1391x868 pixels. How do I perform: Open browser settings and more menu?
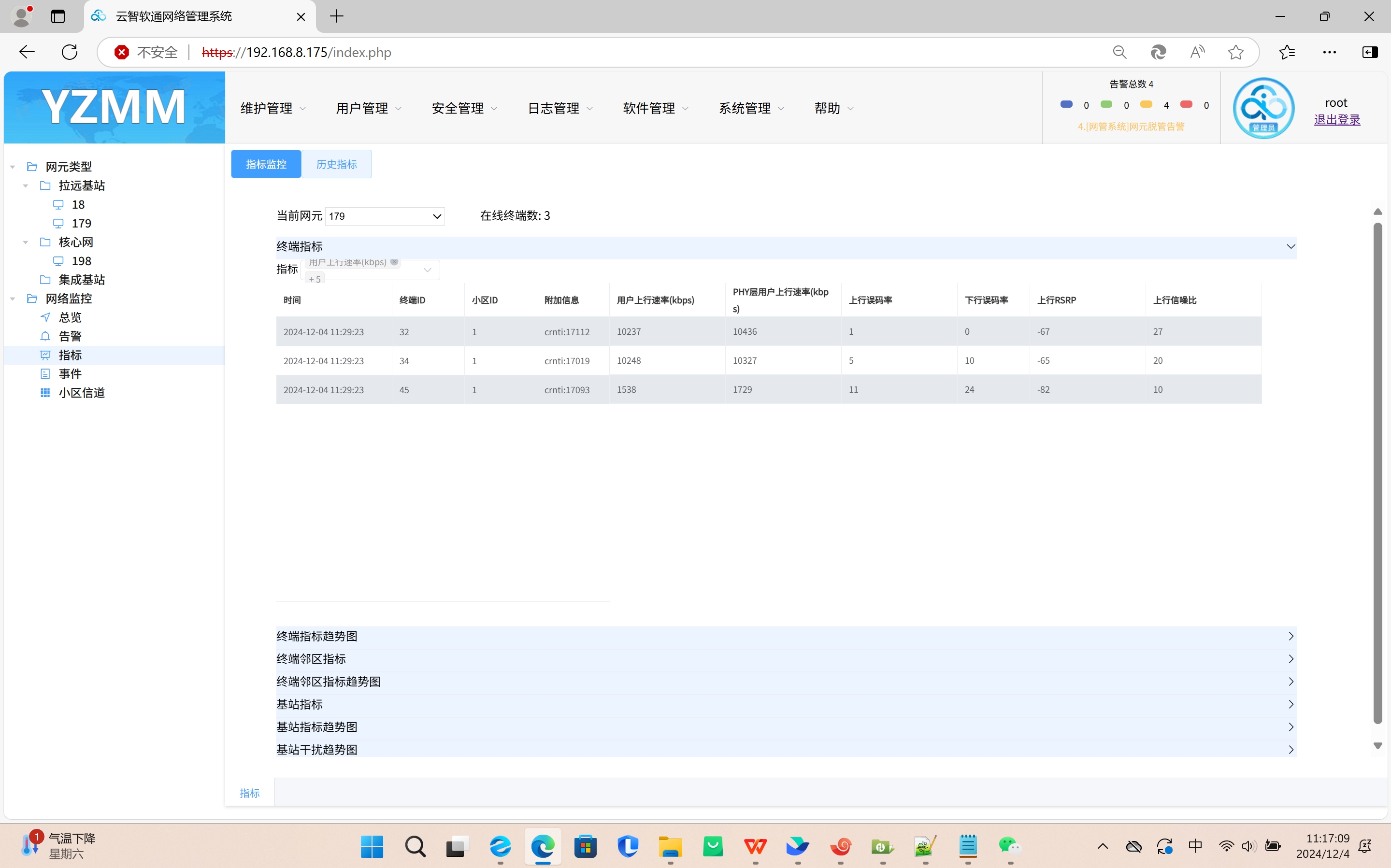(1330, 52)
